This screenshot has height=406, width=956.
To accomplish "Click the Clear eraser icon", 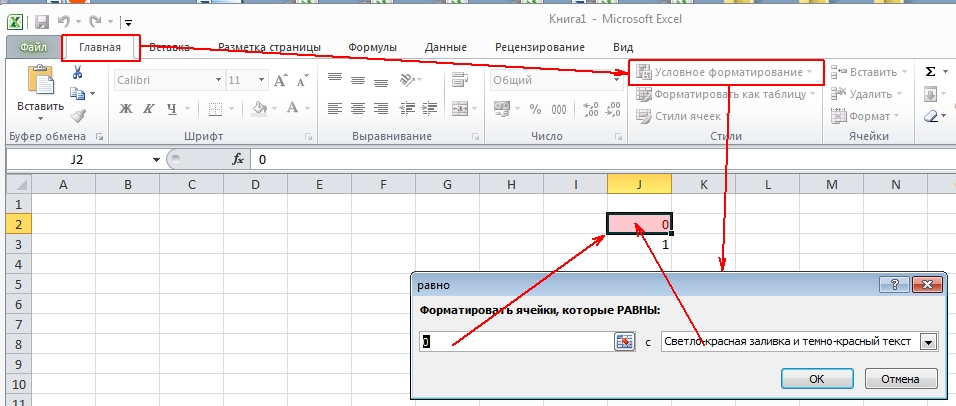I will (x=931, y=116).
